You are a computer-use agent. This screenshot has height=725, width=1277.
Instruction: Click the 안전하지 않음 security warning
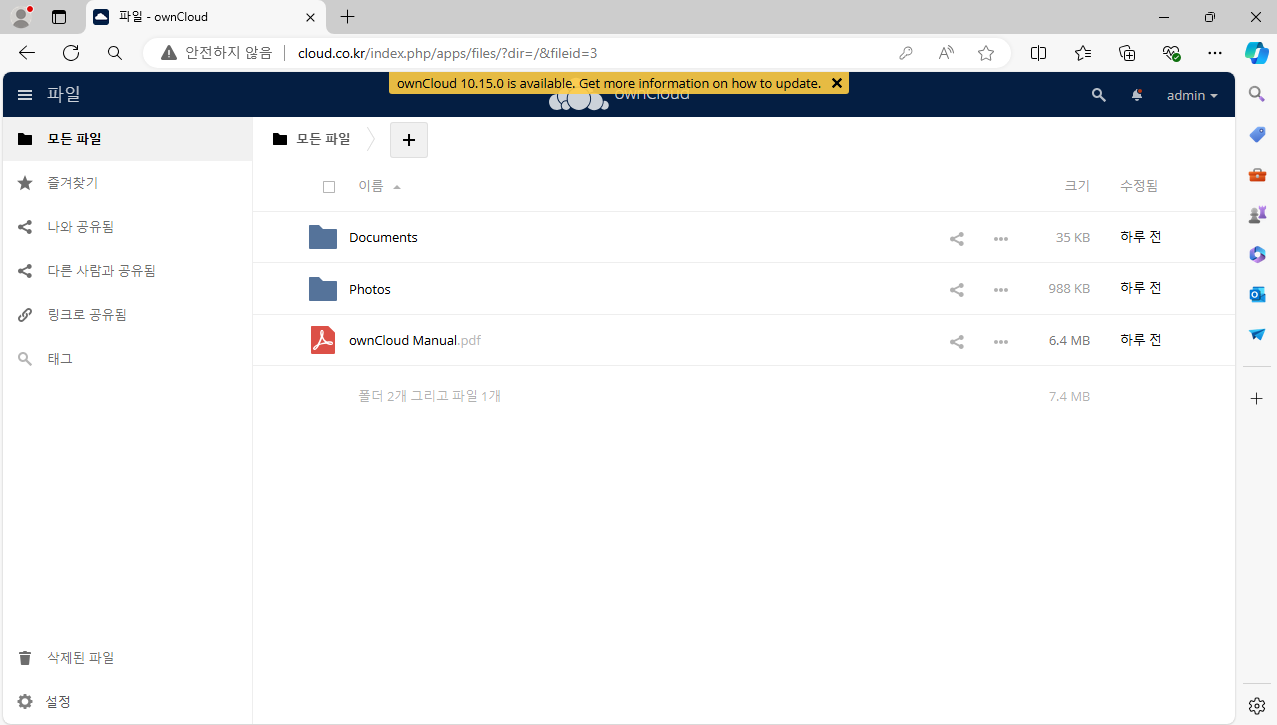216,53
